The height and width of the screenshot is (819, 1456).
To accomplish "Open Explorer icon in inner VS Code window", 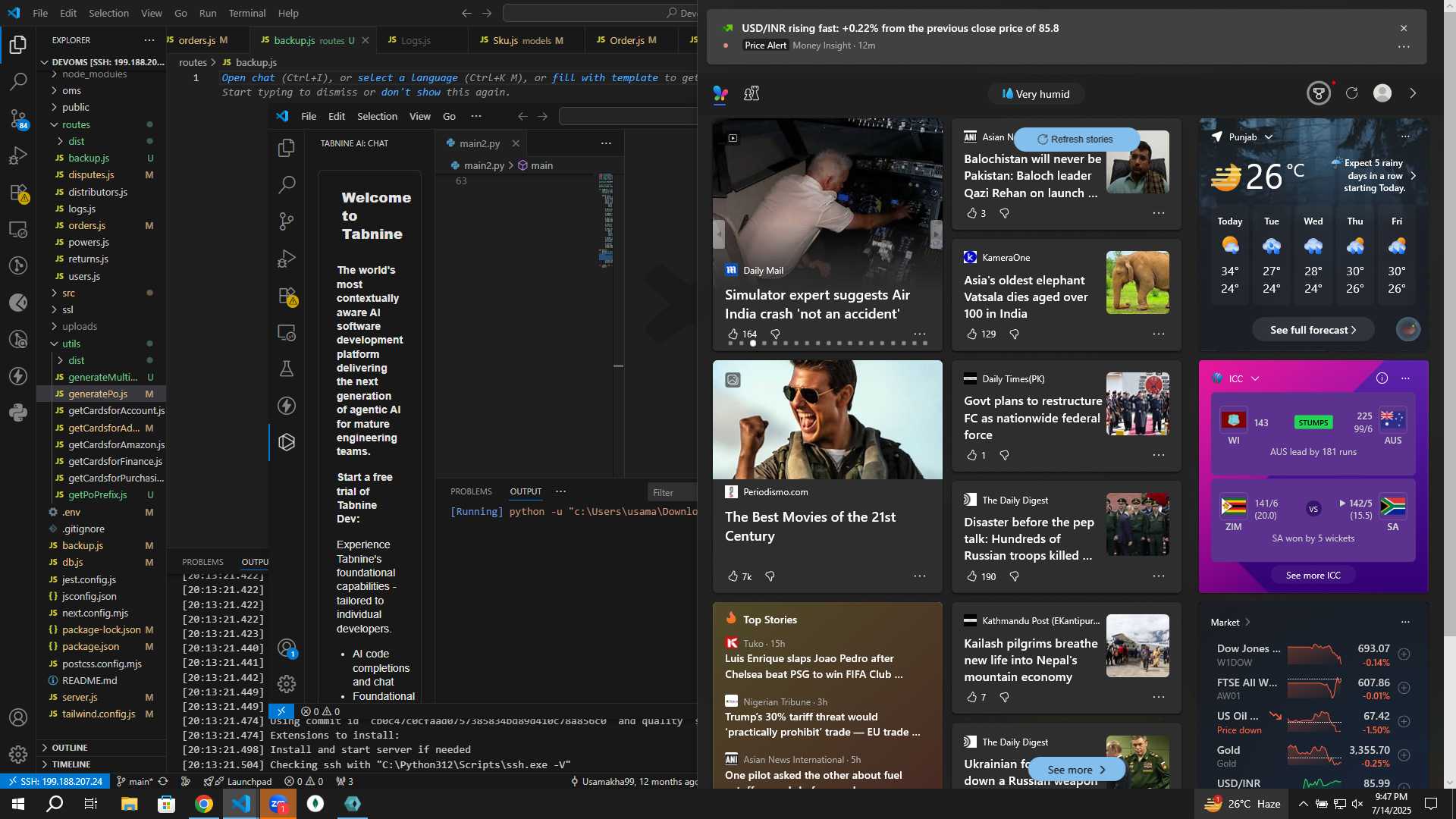I will point(287,148).
